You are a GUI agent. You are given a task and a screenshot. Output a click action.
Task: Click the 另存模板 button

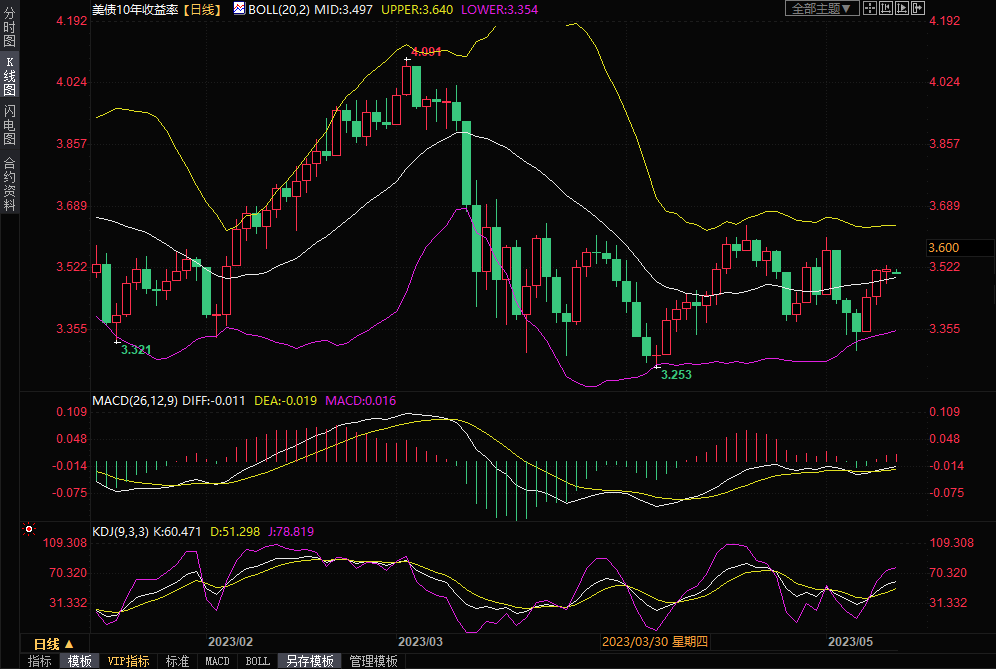309,661
